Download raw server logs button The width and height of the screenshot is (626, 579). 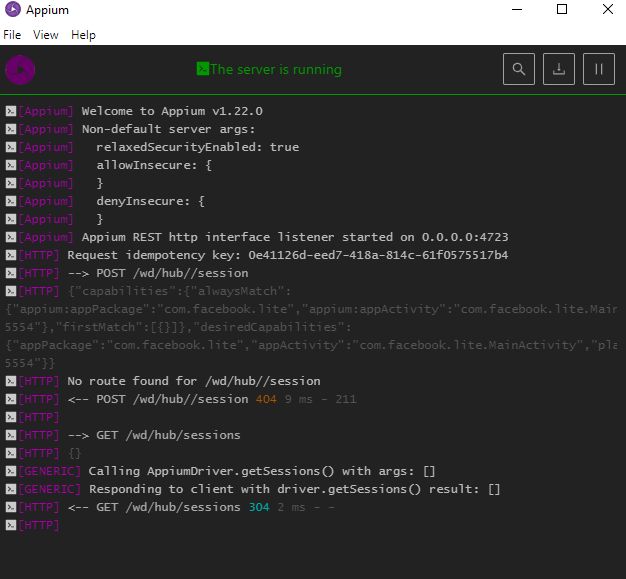click(559, 69)
